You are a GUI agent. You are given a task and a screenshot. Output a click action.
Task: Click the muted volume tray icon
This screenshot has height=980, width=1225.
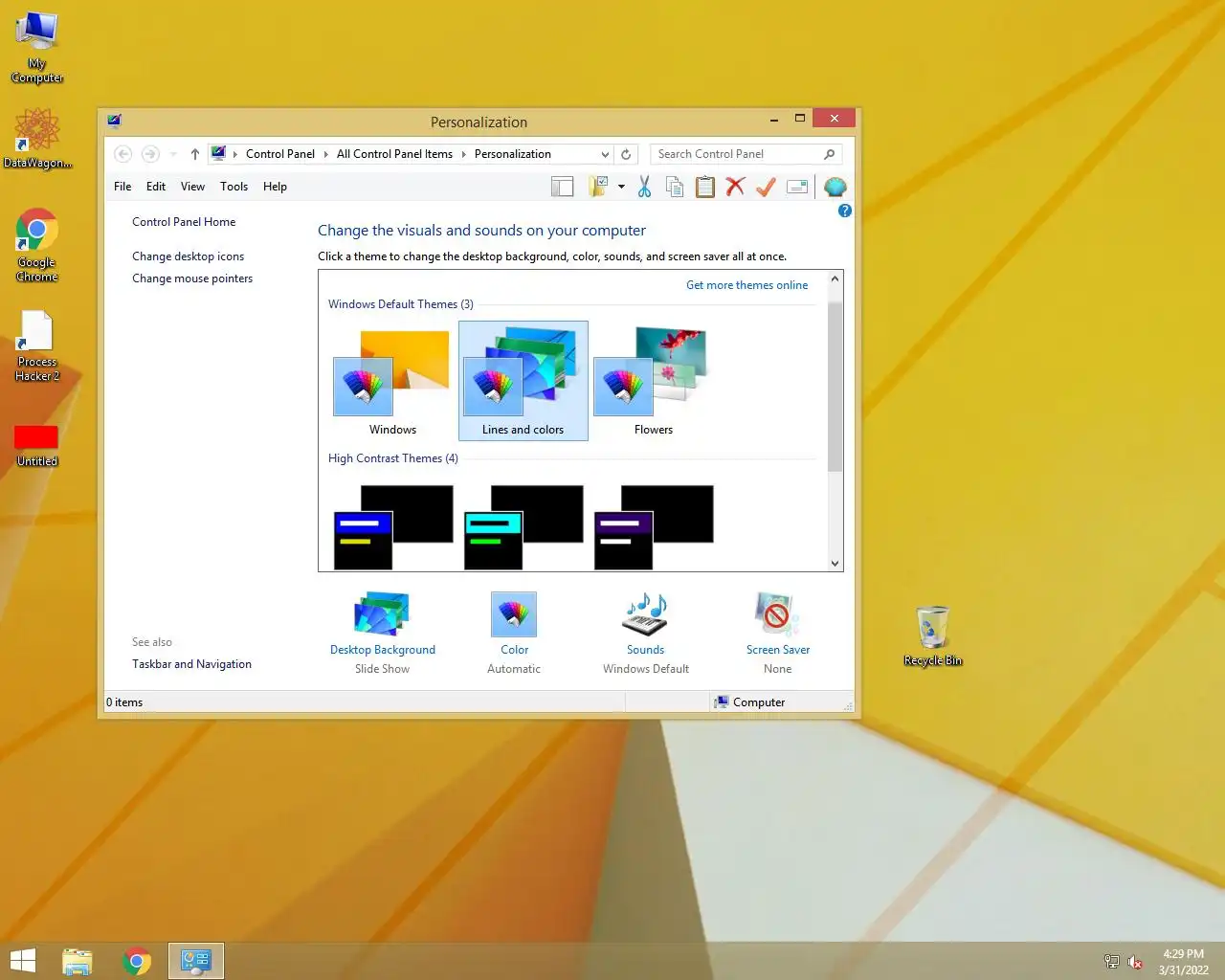(x=1135, y=962)
